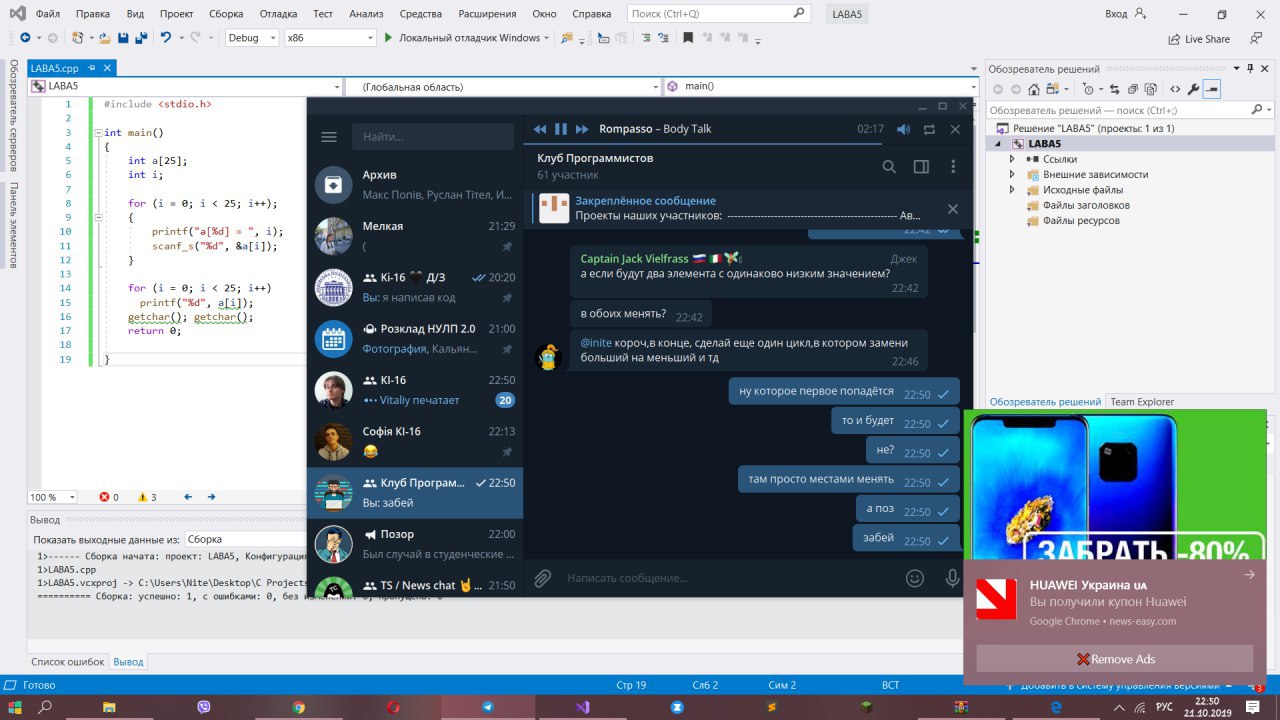Open Viber from Windows taskbar
The image size is (1280, 720).
tap(204, 706)
